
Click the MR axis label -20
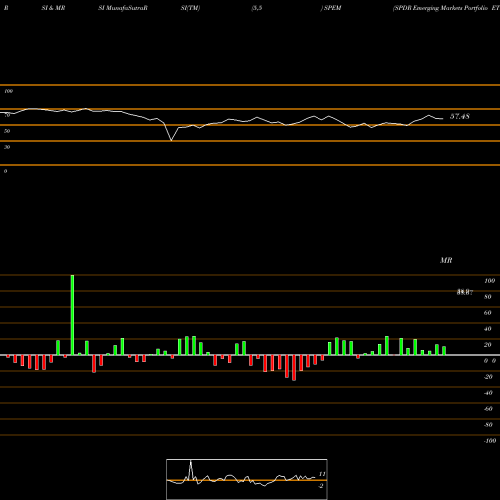tap(488, 377)
